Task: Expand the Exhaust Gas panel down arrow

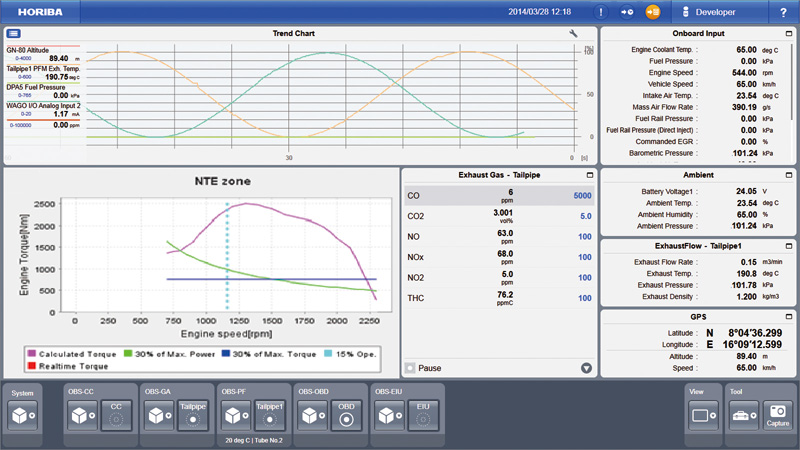Action: click(586, 368)
